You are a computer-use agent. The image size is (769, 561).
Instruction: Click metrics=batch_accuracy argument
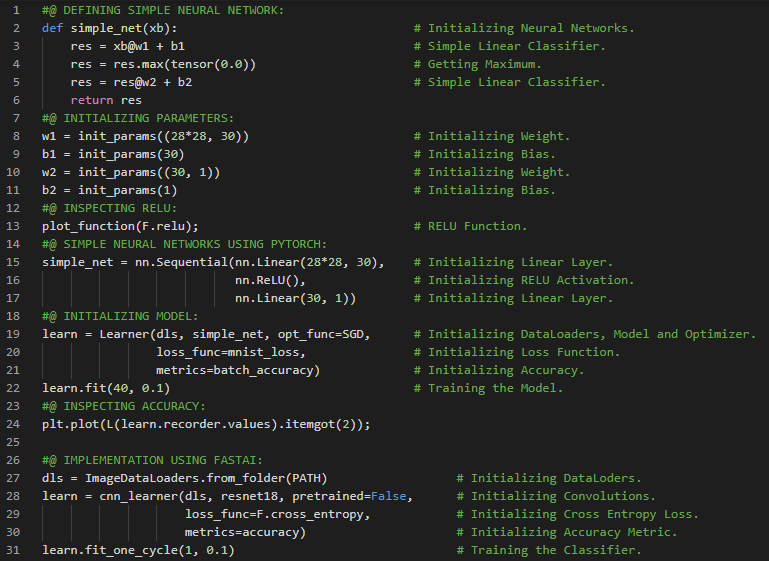coord(237,370)
